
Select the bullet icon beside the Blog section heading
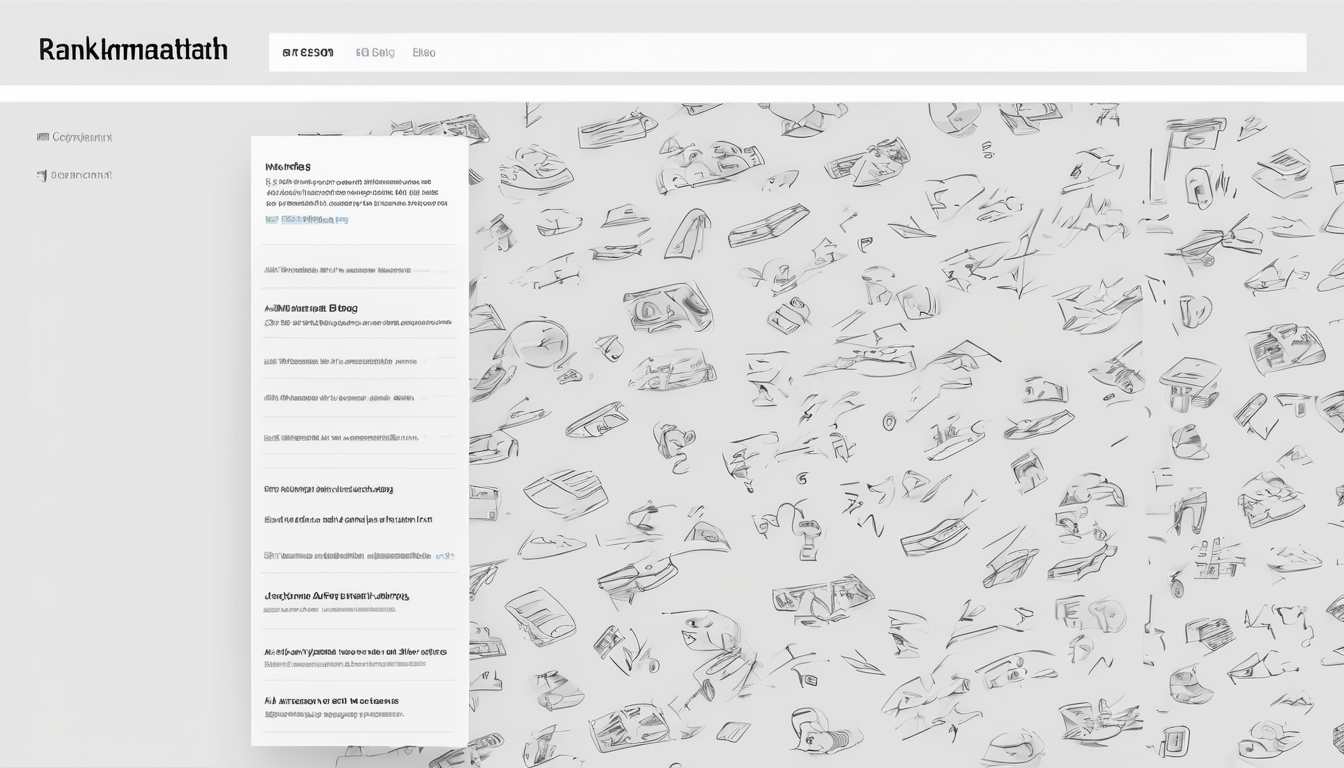pyautogui.click(x=267, y=307)
